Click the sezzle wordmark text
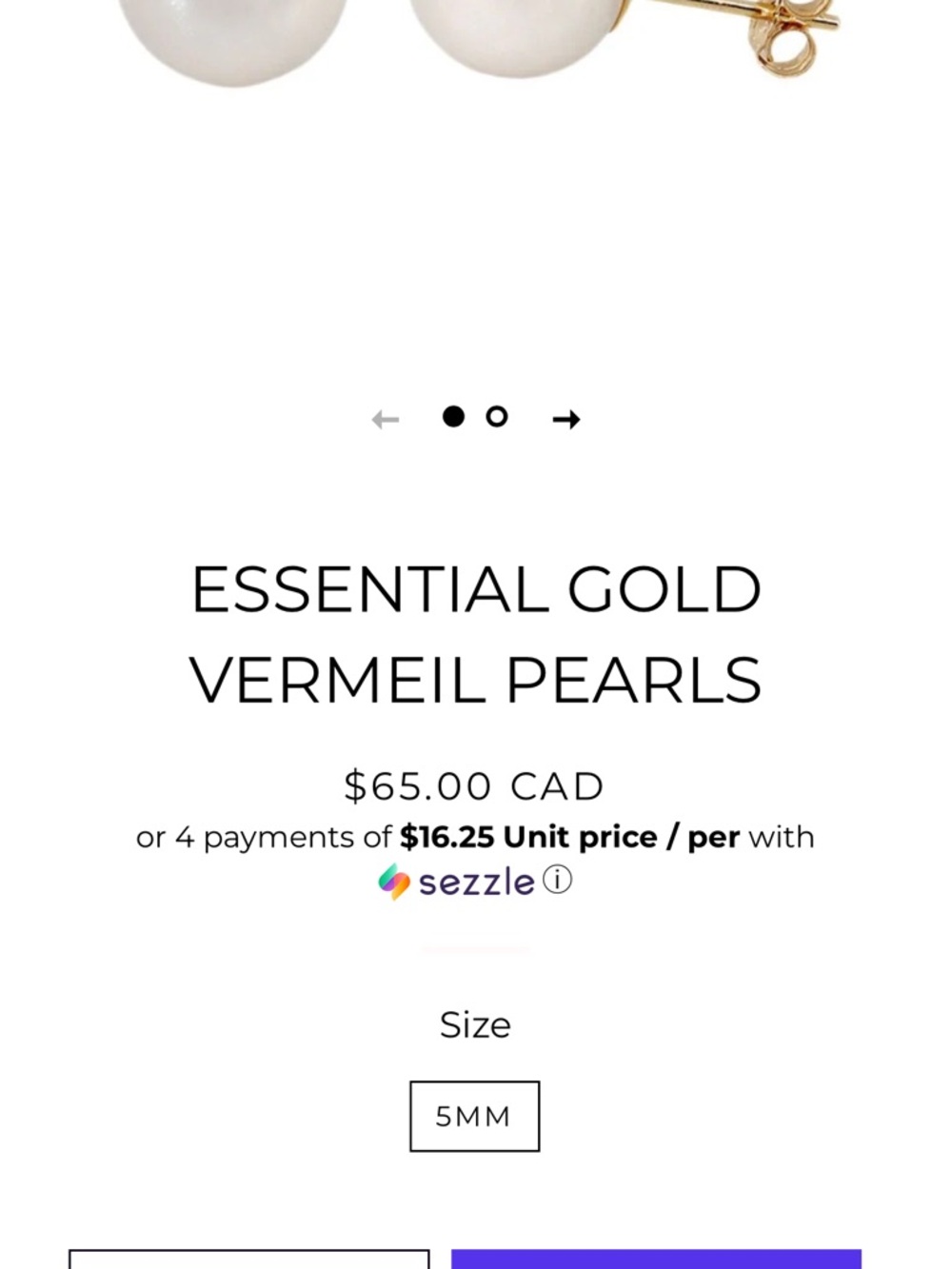952x1269 pixels. [476, 882]
